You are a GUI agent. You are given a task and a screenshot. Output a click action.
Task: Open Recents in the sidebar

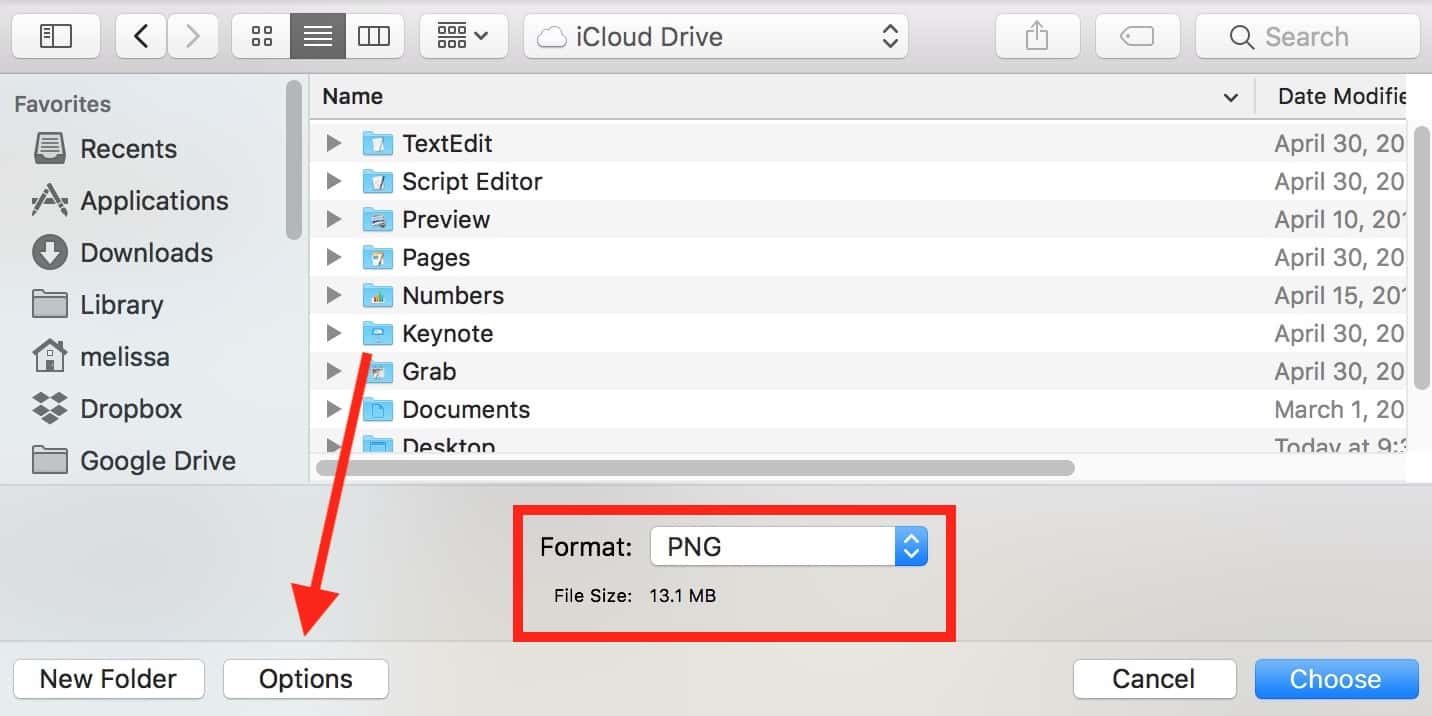[x=128, y=149]
